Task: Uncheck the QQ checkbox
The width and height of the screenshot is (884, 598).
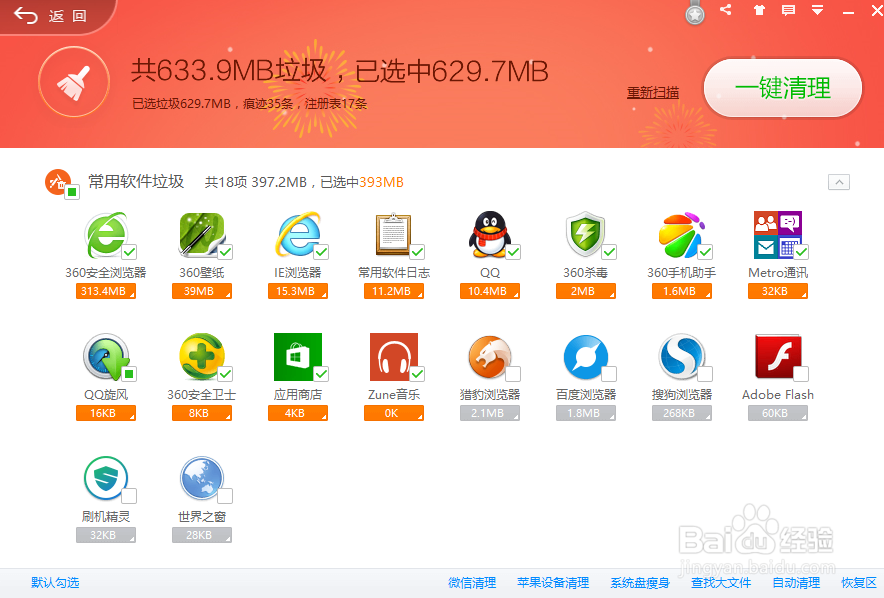Action: point(513,252)
